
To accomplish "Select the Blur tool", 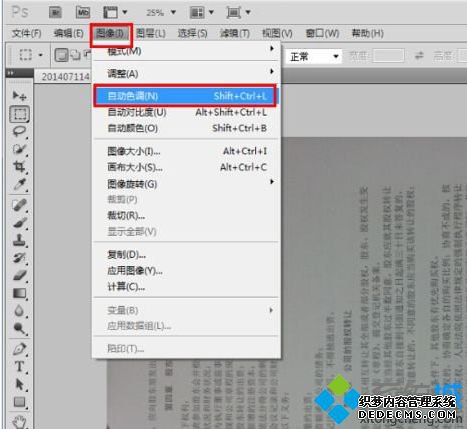I will [x=20, y=311].
